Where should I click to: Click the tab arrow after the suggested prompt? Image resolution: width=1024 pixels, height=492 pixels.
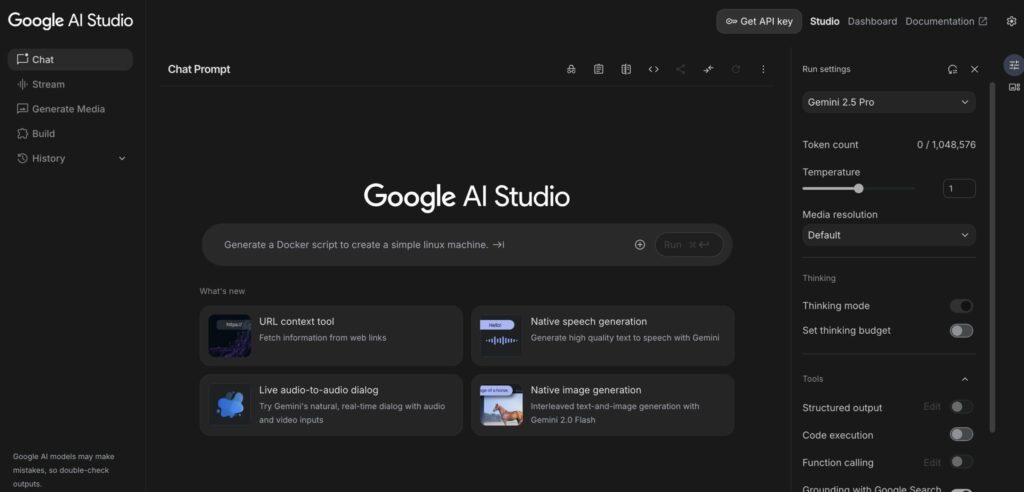click(498, 245)
